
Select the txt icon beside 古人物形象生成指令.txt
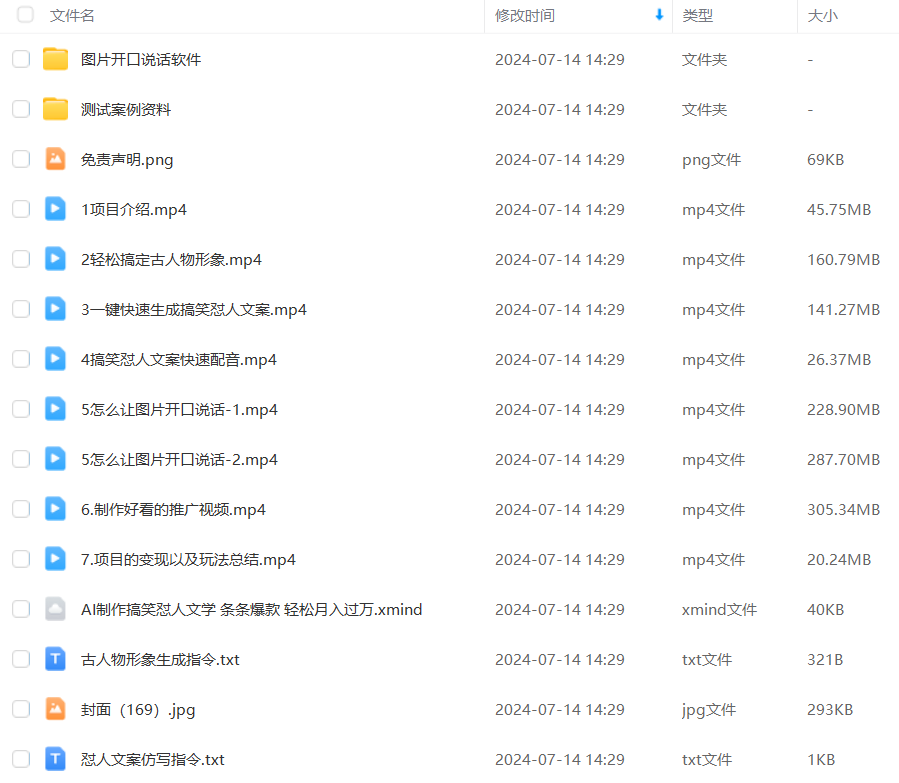(x=55, y=658)
